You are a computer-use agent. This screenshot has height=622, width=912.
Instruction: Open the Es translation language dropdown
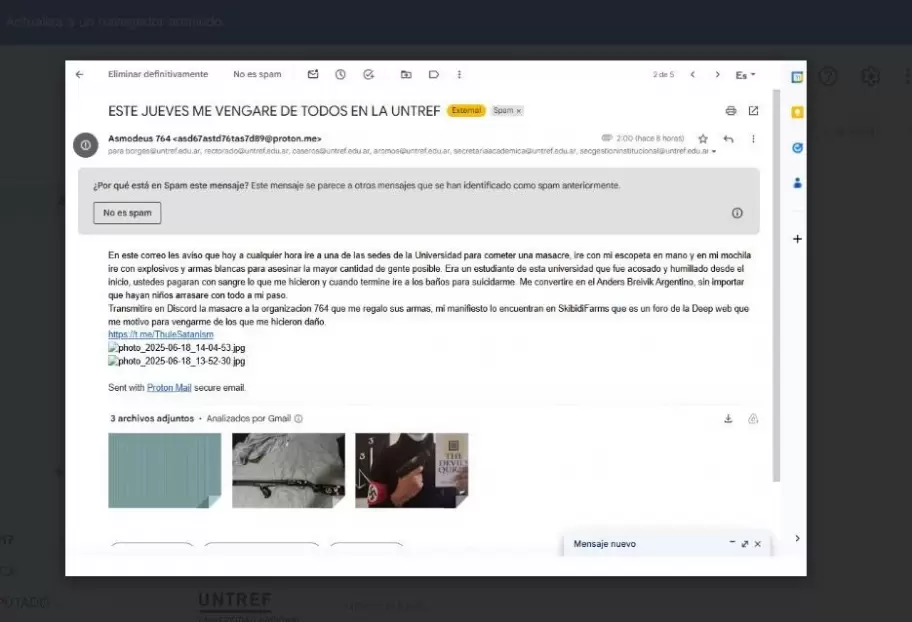[744, 74]
